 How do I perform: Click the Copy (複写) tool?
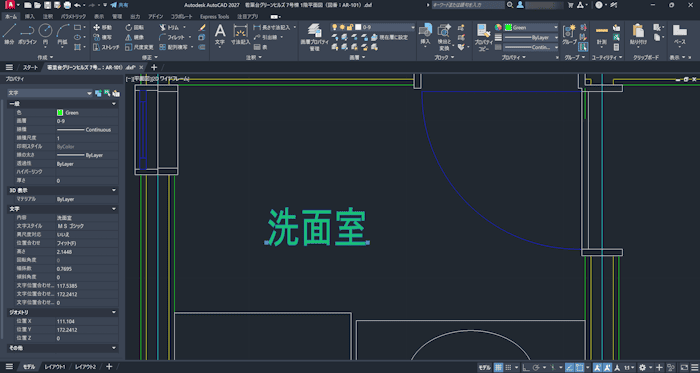tap(103, 37)
